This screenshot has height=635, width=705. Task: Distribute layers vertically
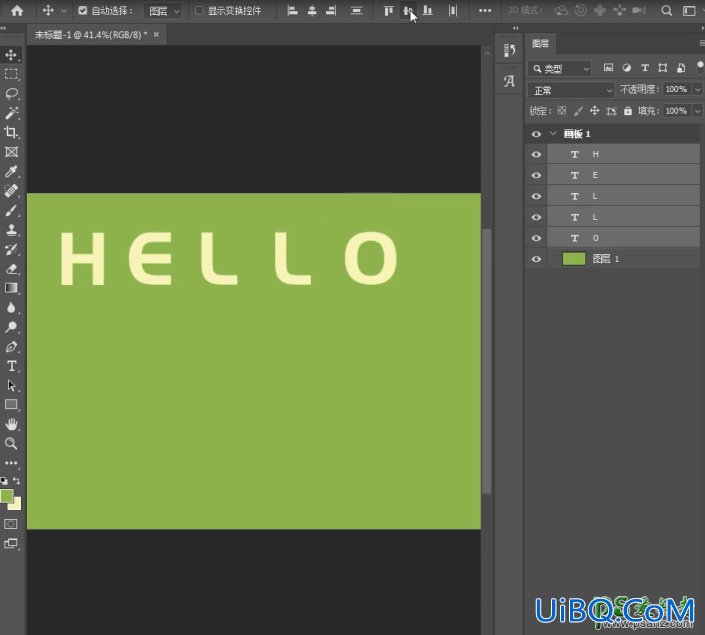point(357,10)
